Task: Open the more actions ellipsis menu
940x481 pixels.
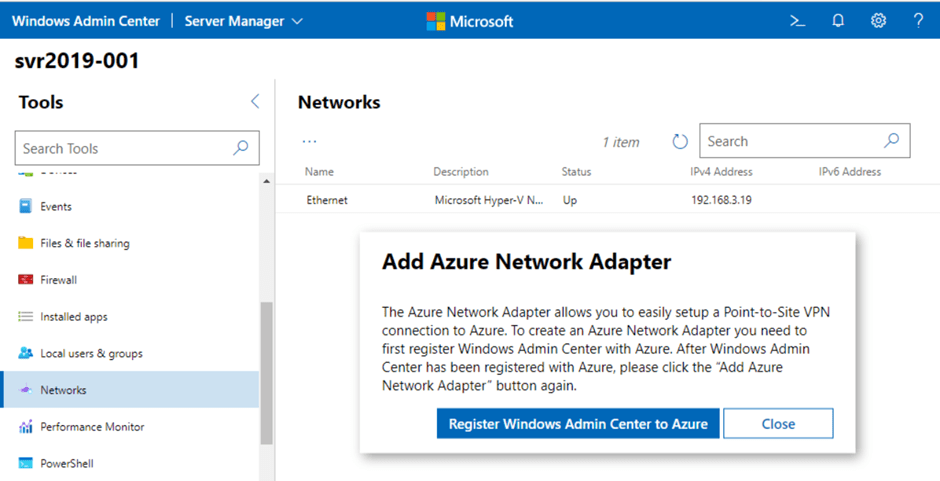Action: [309, 142]
